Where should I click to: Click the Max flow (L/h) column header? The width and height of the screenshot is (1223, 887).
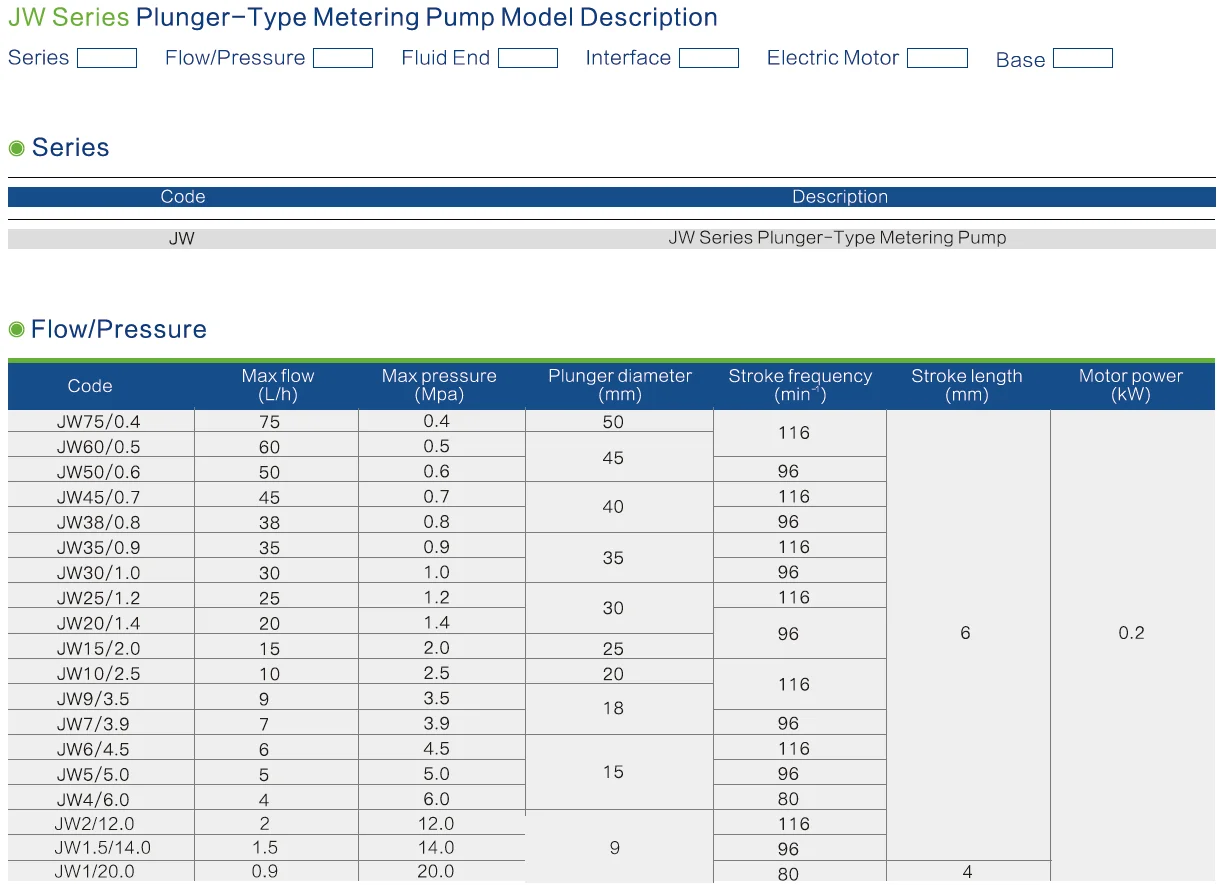tap(277, 385)
